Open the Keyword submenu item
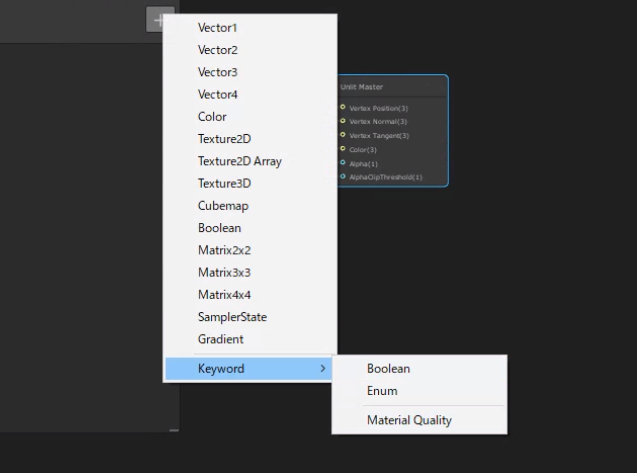This screenshot has height=473, width=637. pos(250,369)
